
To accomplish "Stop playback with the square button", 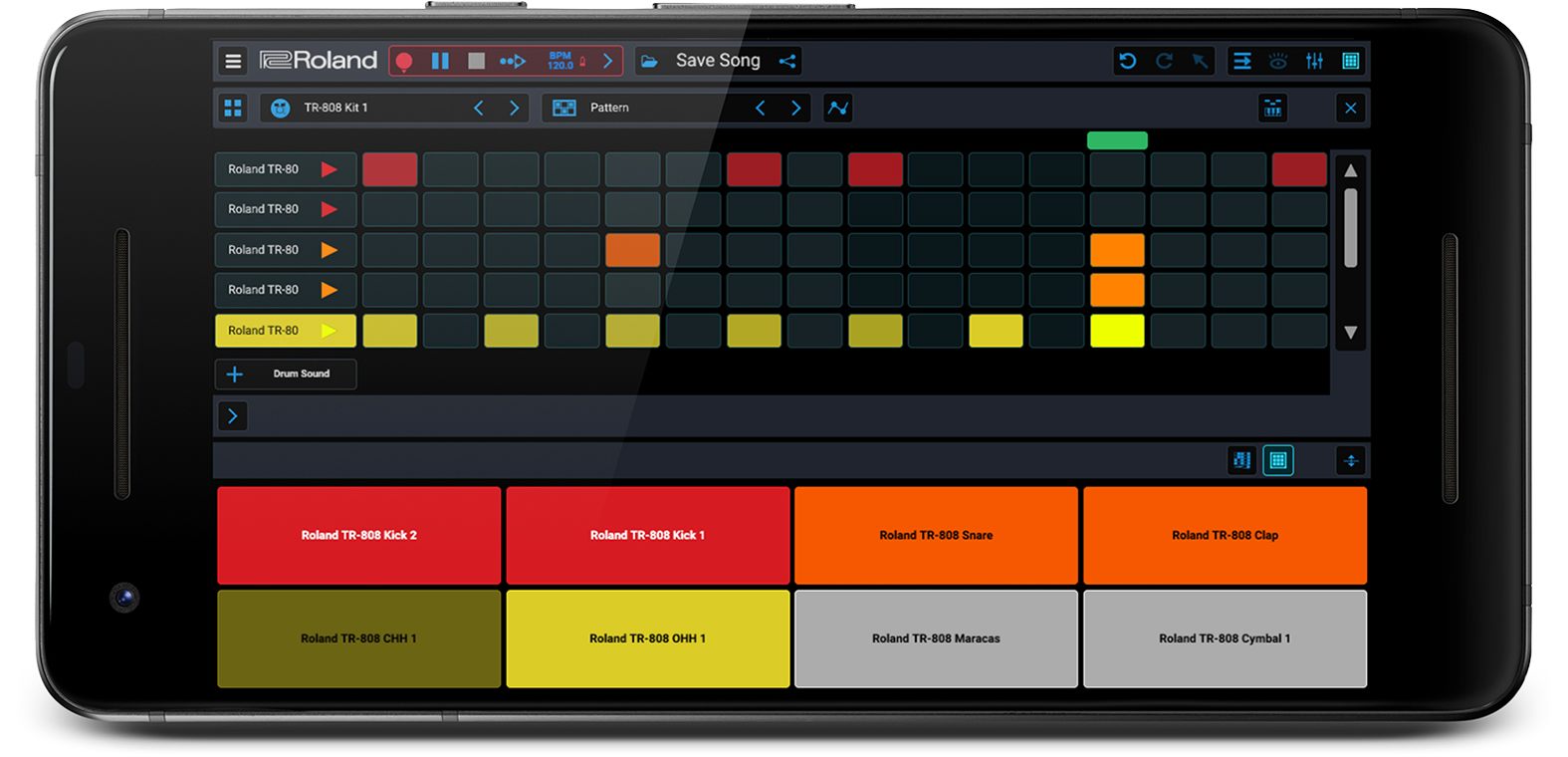I will tap(477, 62).
